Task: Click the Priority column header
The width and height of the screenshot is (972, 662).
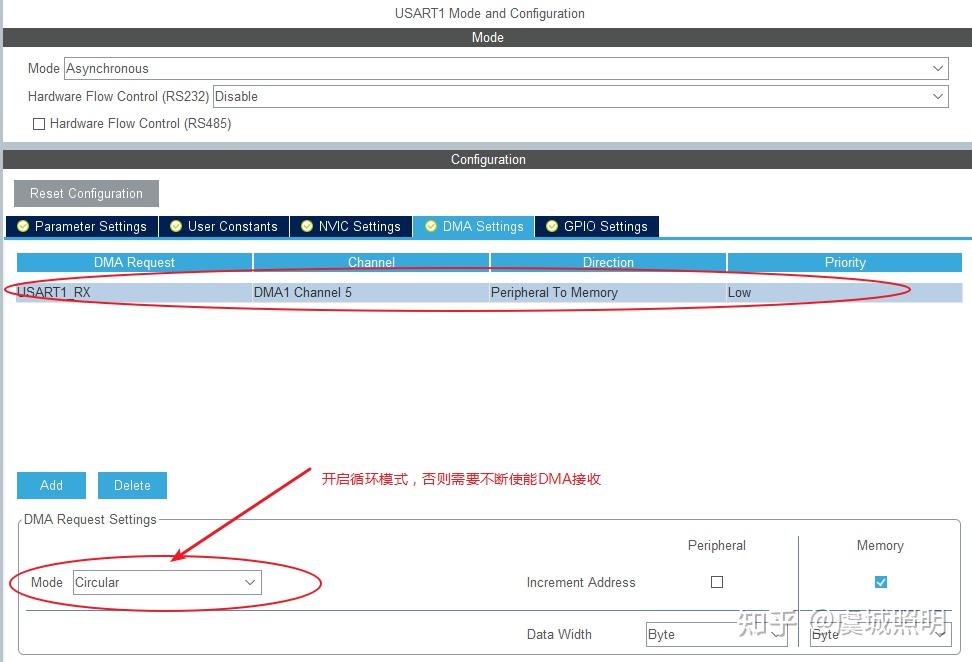Action: pos(845,262)
